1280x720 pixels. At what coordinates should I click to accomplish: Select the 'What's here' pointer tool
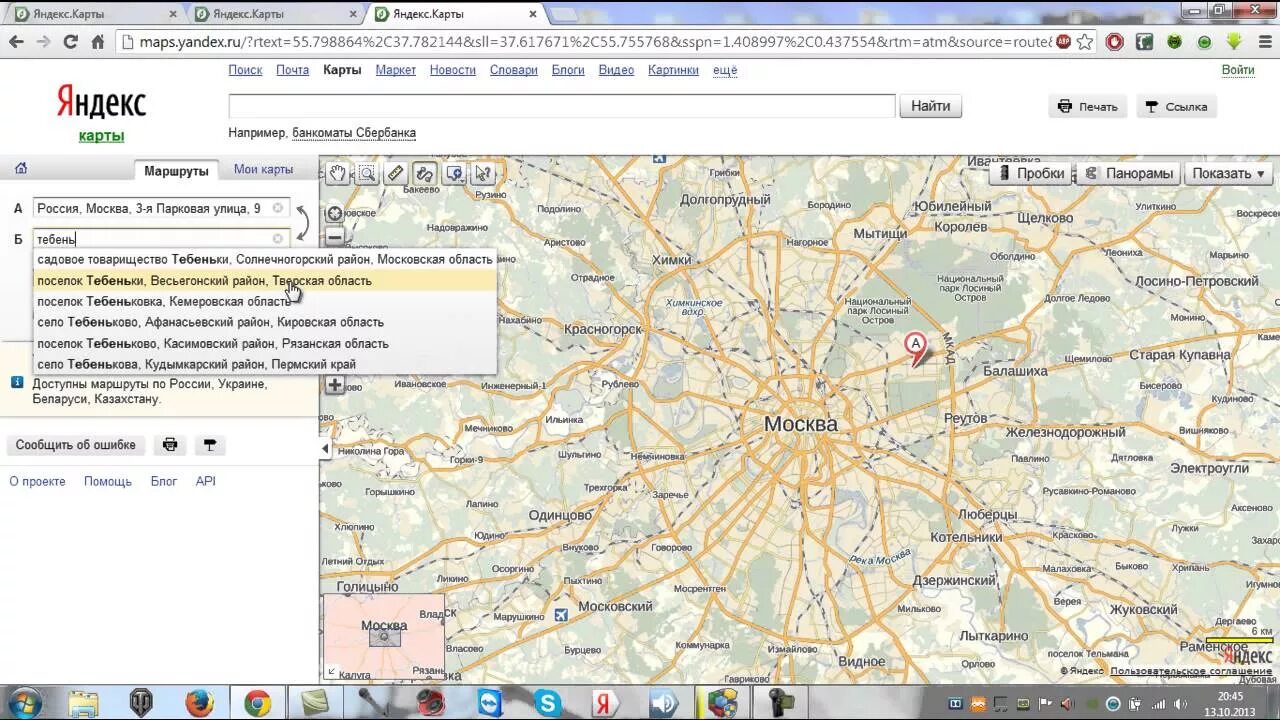pyautogui.click(x=483, y=173)
